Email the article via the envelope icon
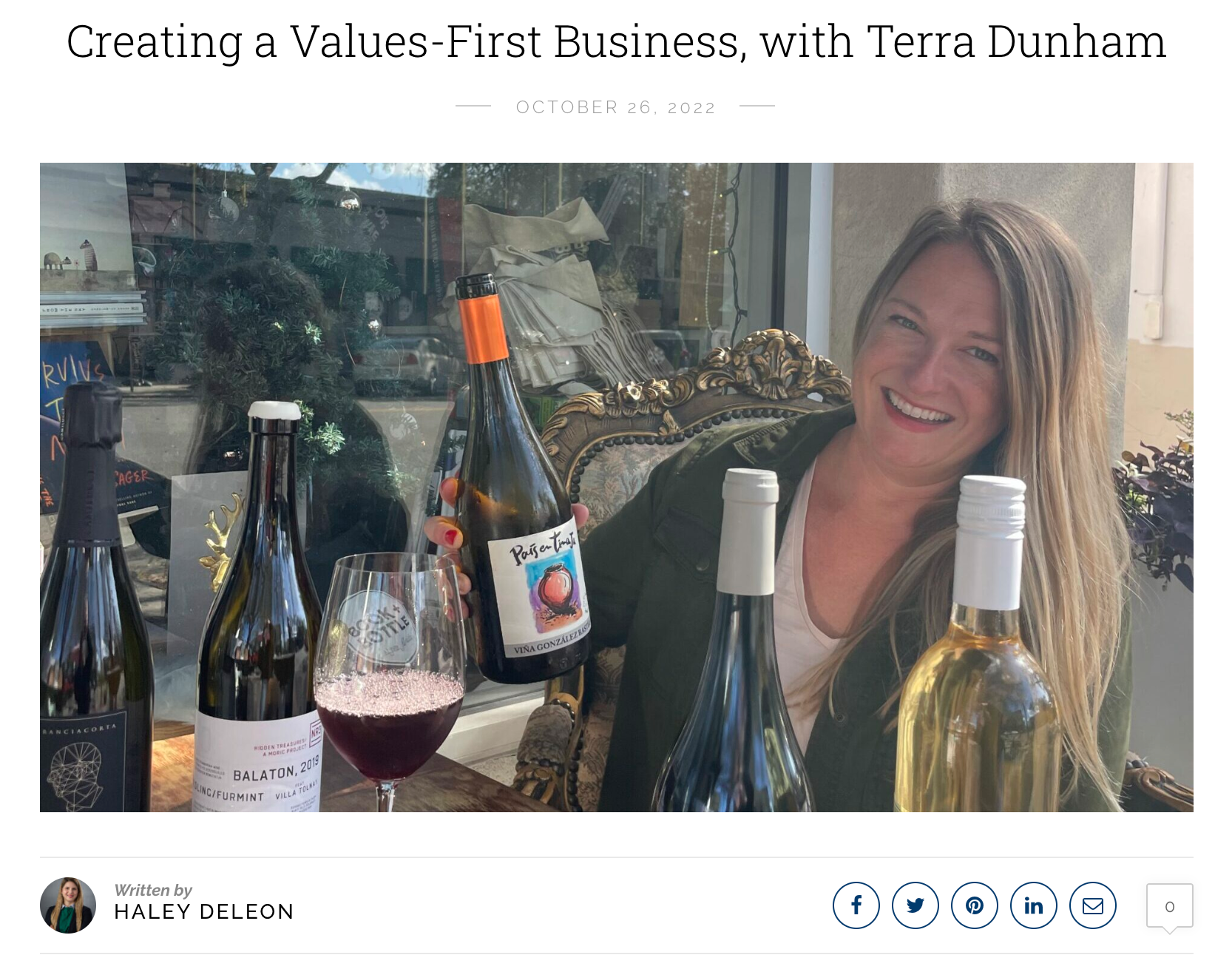Image resolution: width=1232 pixels, height=972 pixels. (x=1092, y=905)
